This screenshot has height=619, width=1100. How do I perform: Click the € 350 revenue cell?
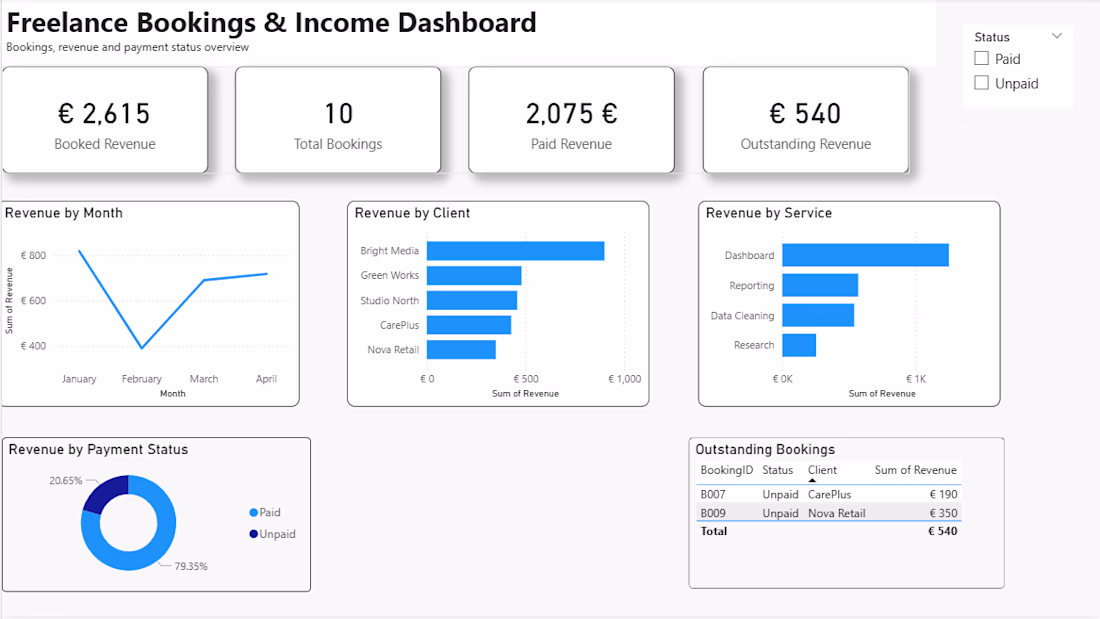[943, 513]
